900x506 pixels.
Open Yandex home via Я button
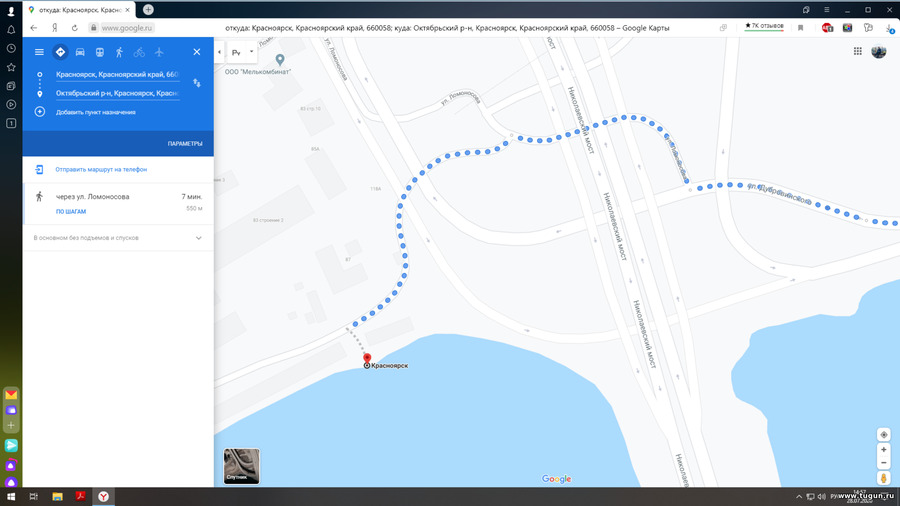(x=55, y=28)
